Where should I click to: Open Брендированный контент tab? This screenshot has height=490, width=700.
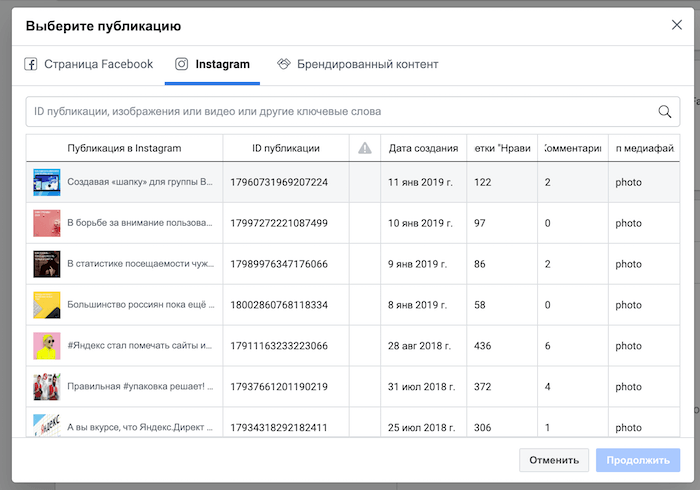[x=358, y=64]
